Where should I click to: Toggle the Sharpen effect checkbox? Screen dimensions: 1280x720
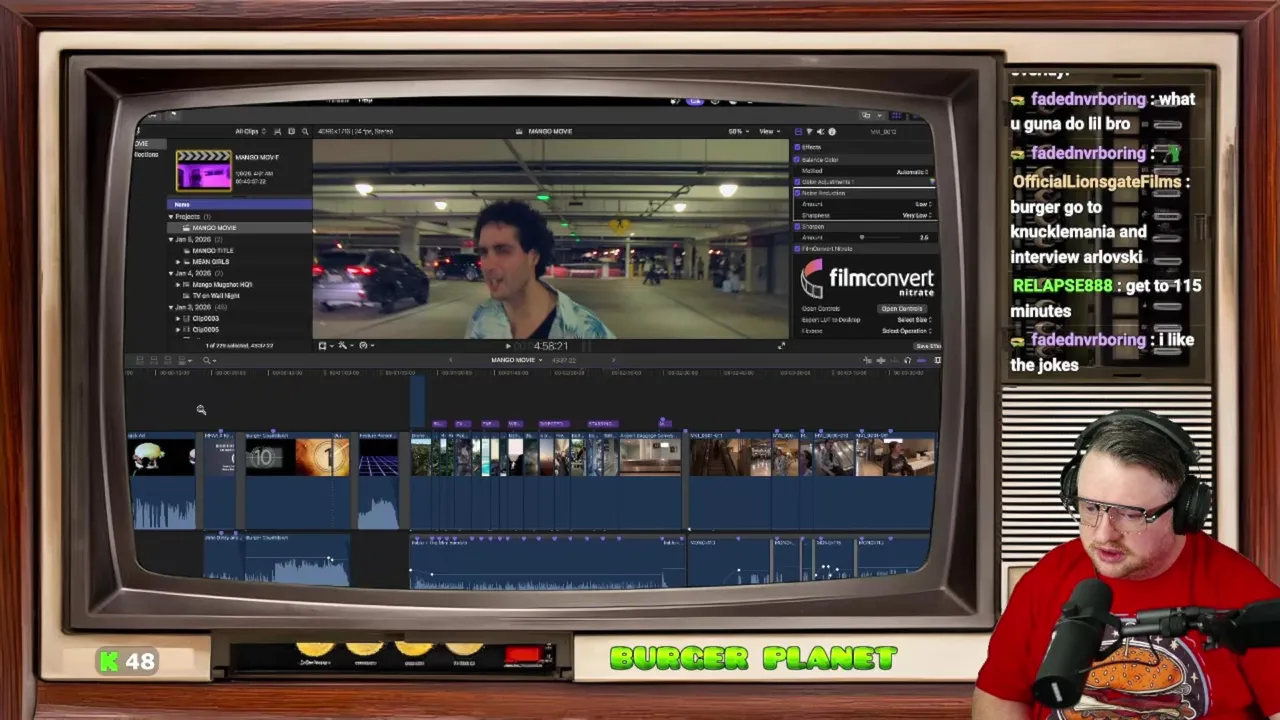797,227
